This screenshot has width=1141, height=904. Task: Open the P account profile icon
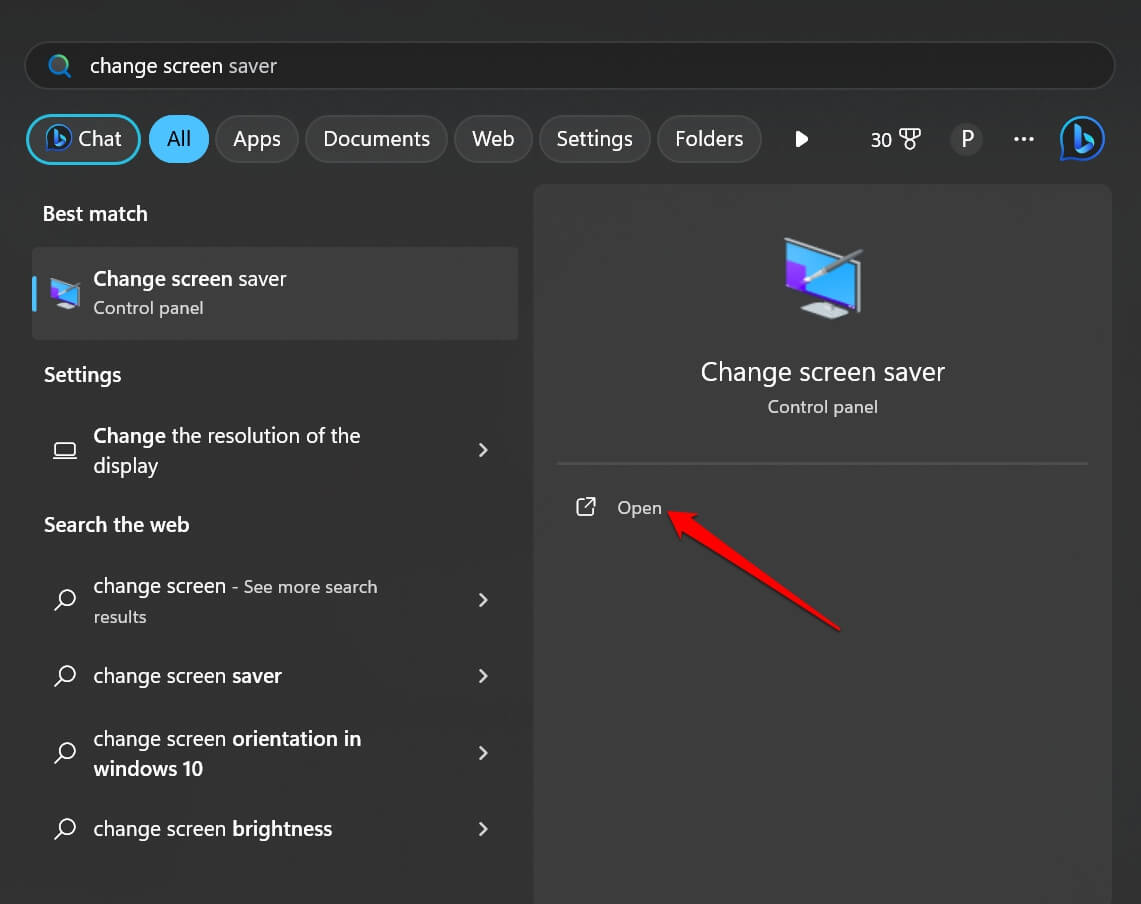click(x=967, y=139)
